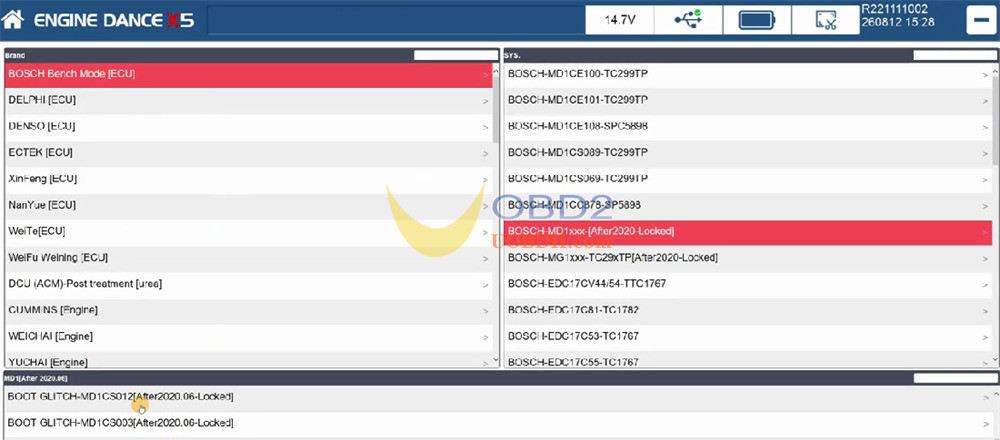Choose BOSCH-MD1CC878-SP5898 system
The image size is (1000, 440).
point(748,205)
